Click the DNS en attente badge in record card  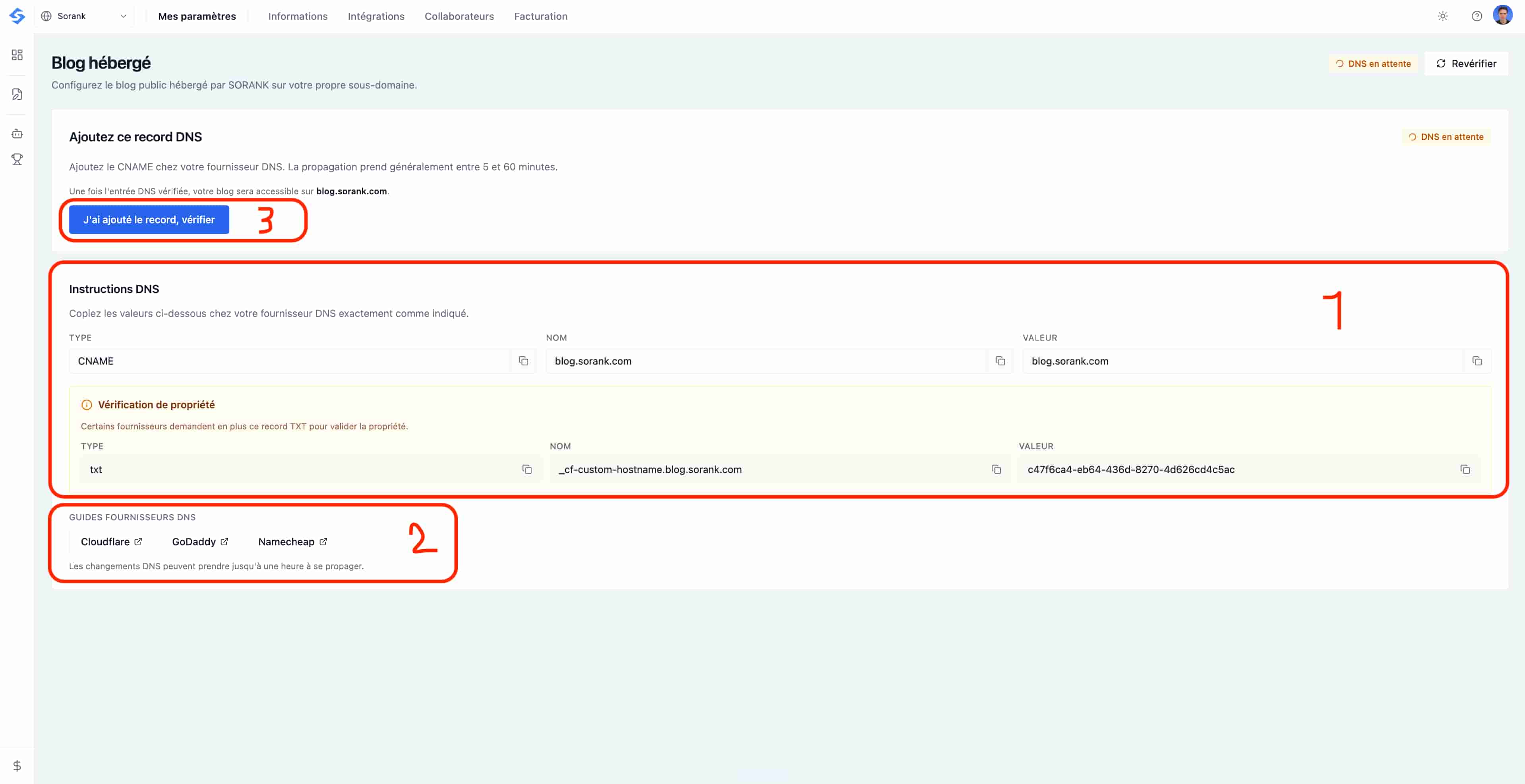(1446, 137)
